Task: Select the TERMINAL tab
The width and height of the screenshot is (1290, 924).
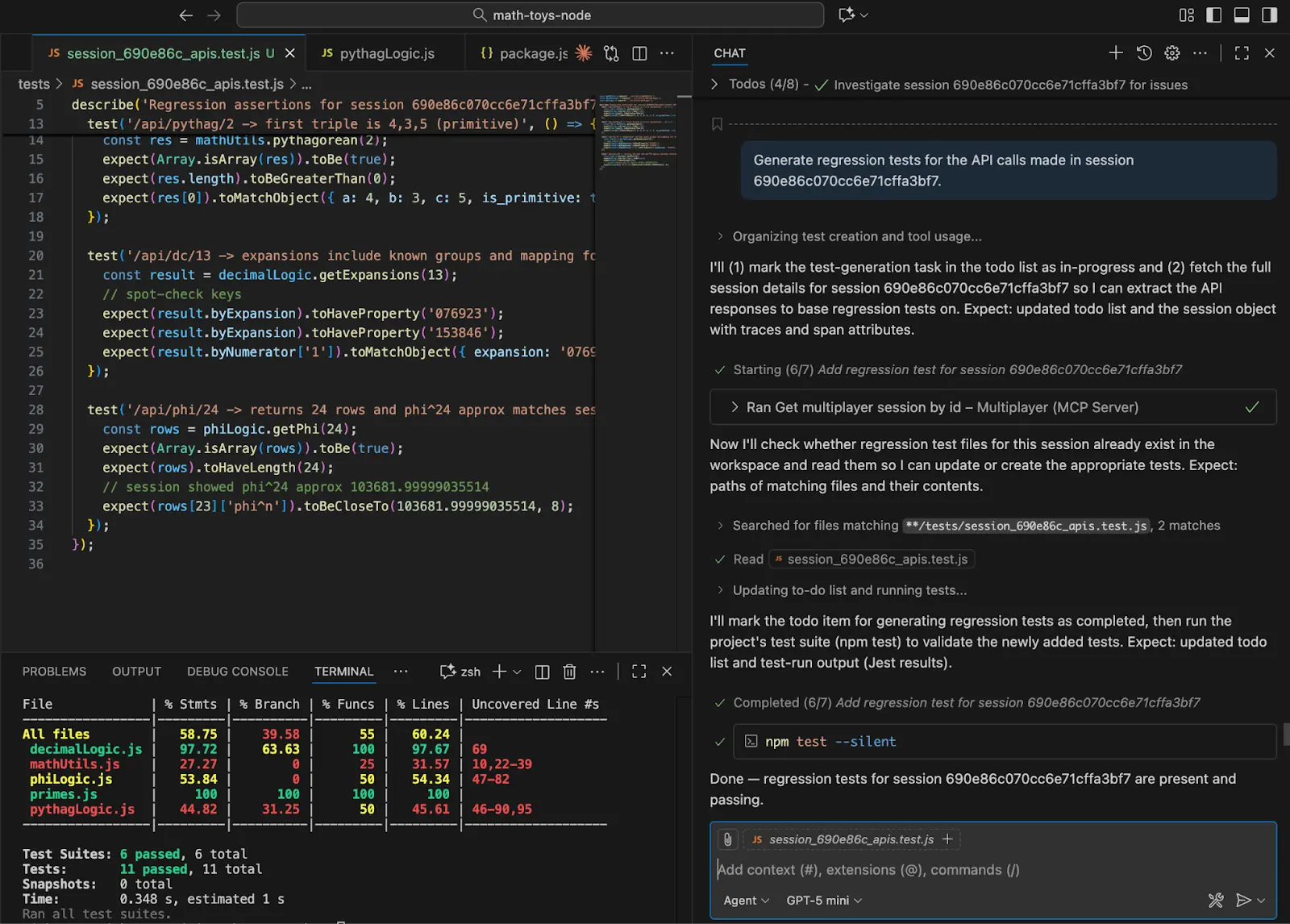Action: click(343, 671)
